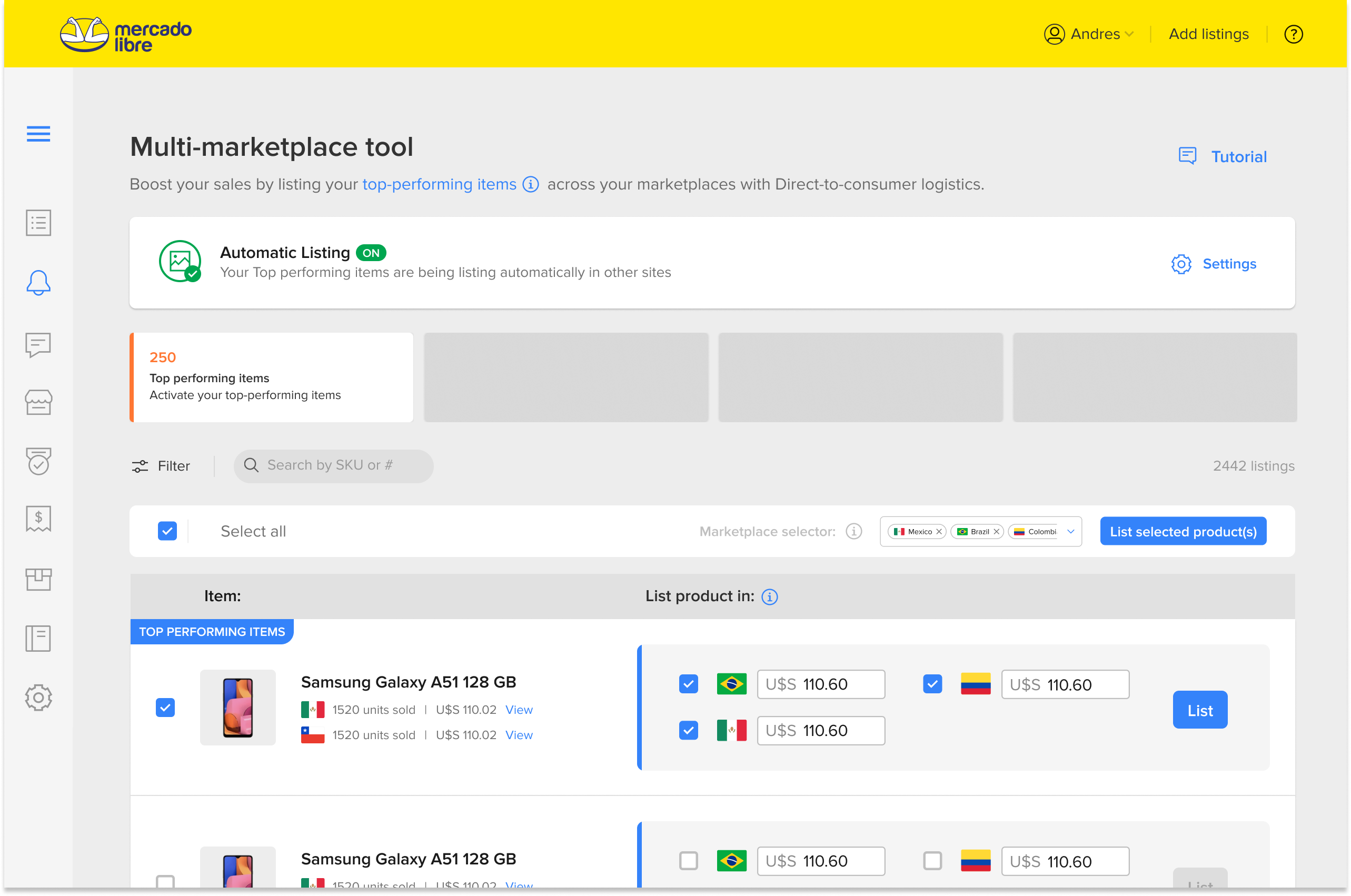Open the book layout sidebar icon

pyautogui.click(x=38, y=638)
